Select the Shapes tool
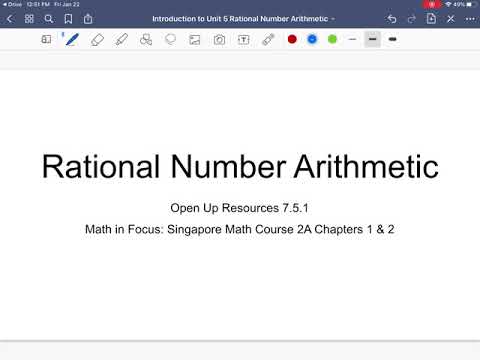The image size is (480, 360). [146, 39]
